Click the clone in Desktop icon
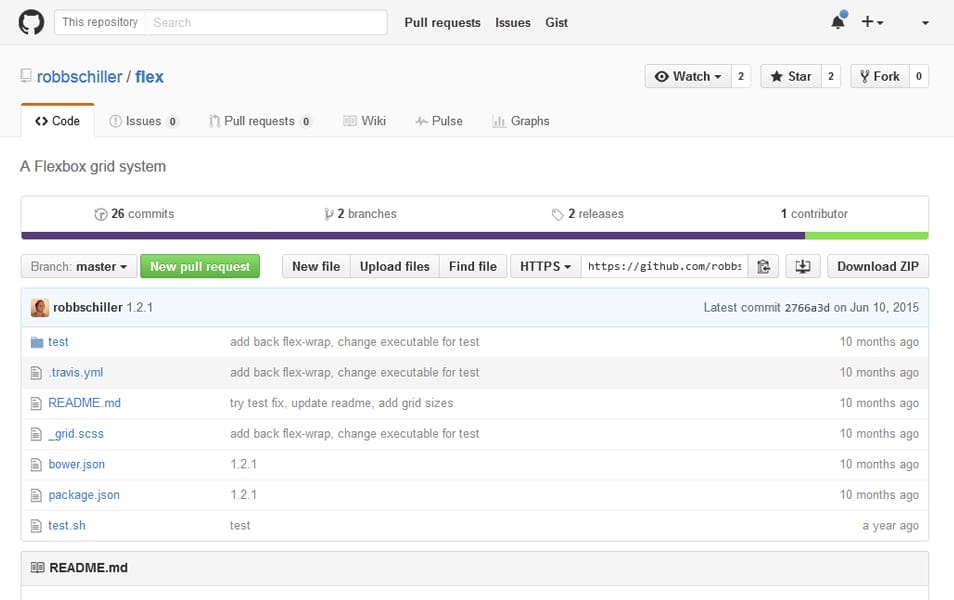The image size is (954, 600). click(x=803, y=267)
